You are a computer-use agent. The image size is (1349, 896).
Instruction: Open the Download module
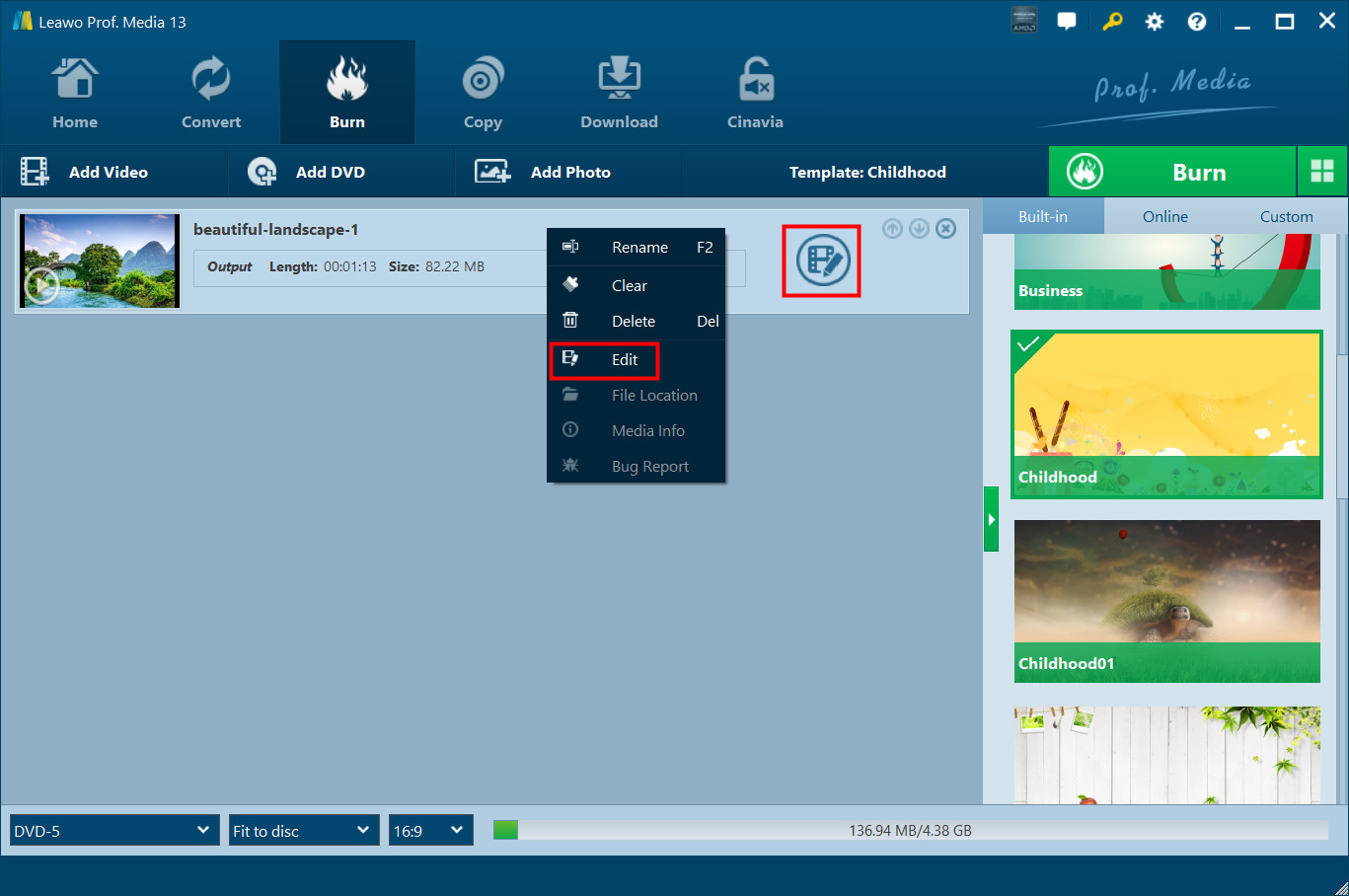(x=619, y=94)
